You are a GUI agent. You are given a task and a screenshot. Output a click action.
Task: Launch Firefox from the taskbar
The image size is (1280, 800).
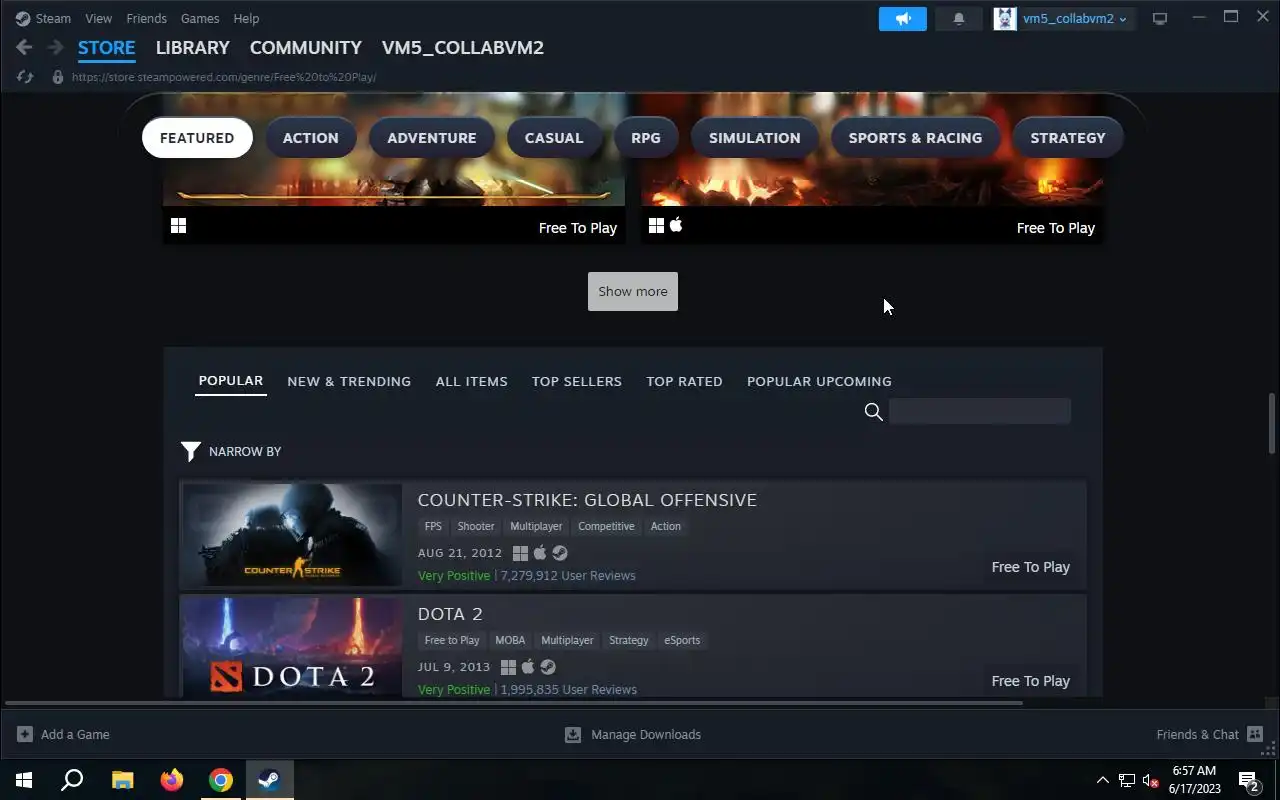point(172,780)
